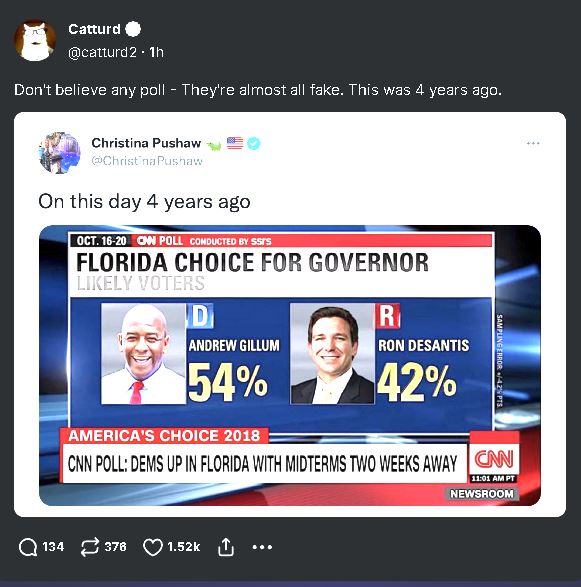Viewport: 581px width, 587px height.
Task: Open Catturd's cat profile avatar
Action: [x=35, y=40]
